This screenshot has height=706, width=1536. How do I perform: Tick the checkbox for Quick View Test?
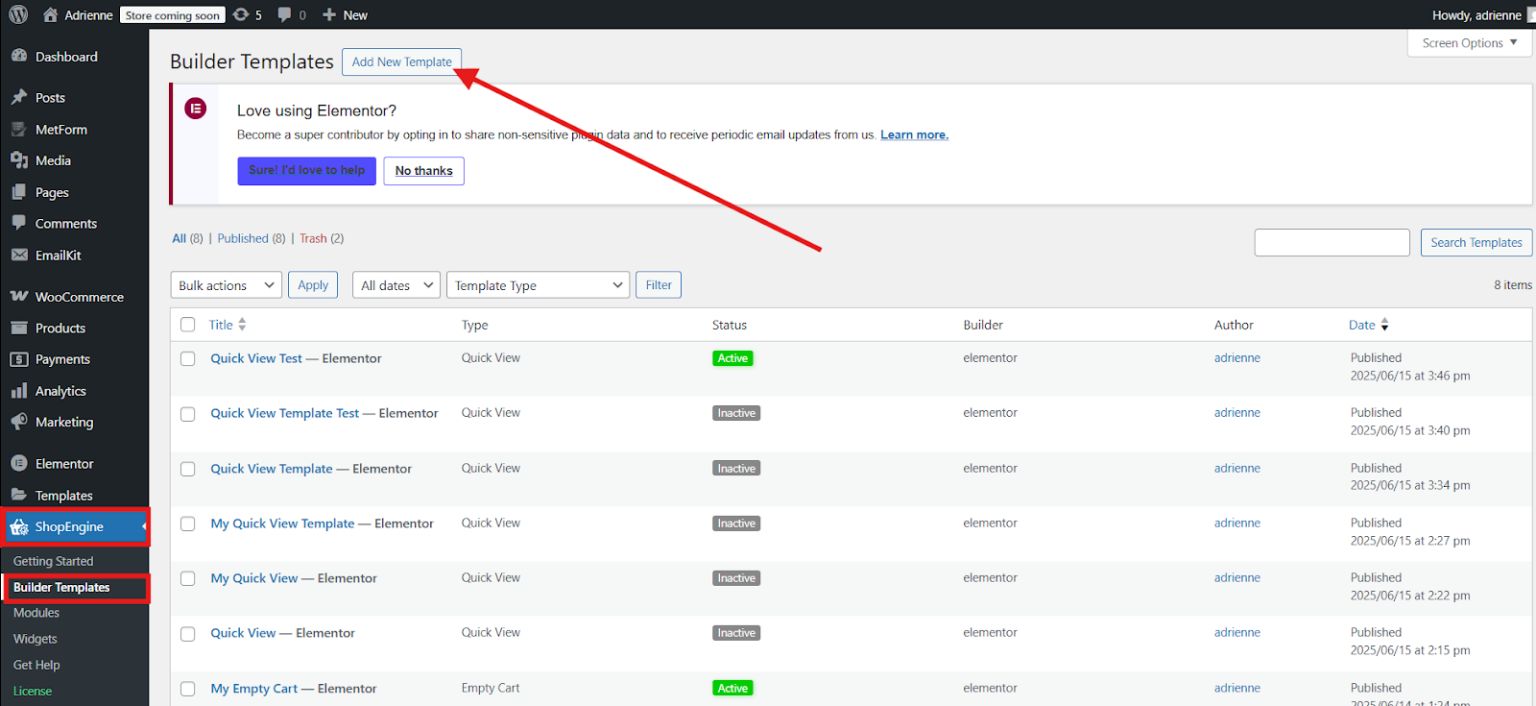[188, 359]
